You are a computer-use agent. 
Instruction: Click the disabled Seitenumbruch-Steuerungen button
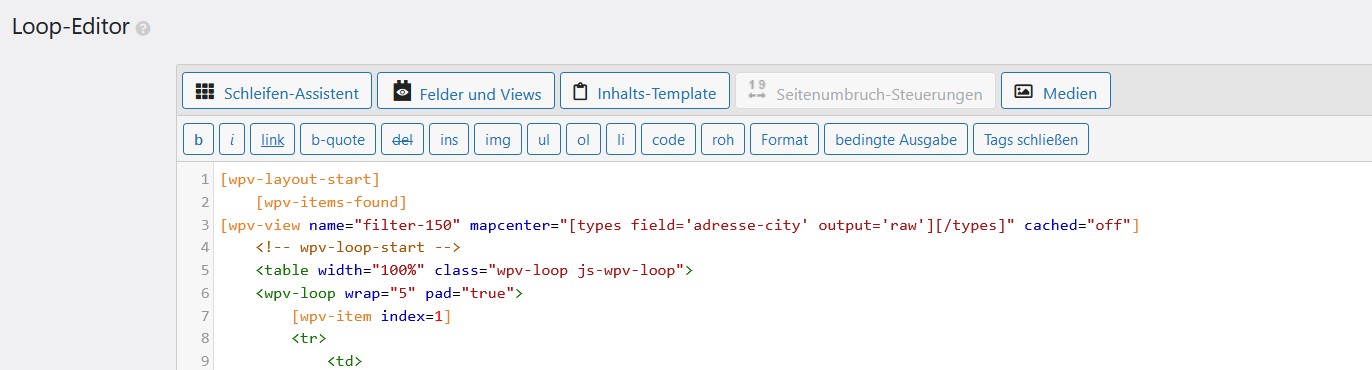[865, 91]
